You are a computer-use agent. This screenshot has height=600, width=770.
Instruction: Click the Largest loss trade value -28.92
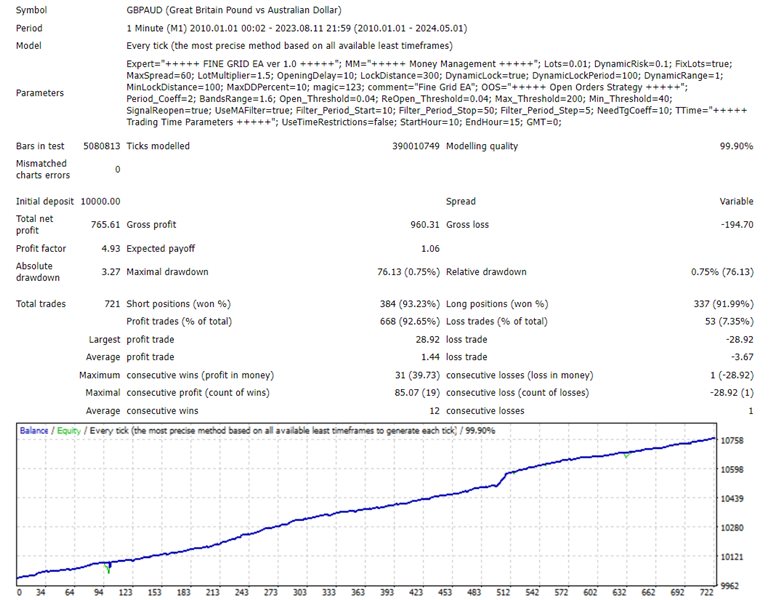[x=739, y=339]
